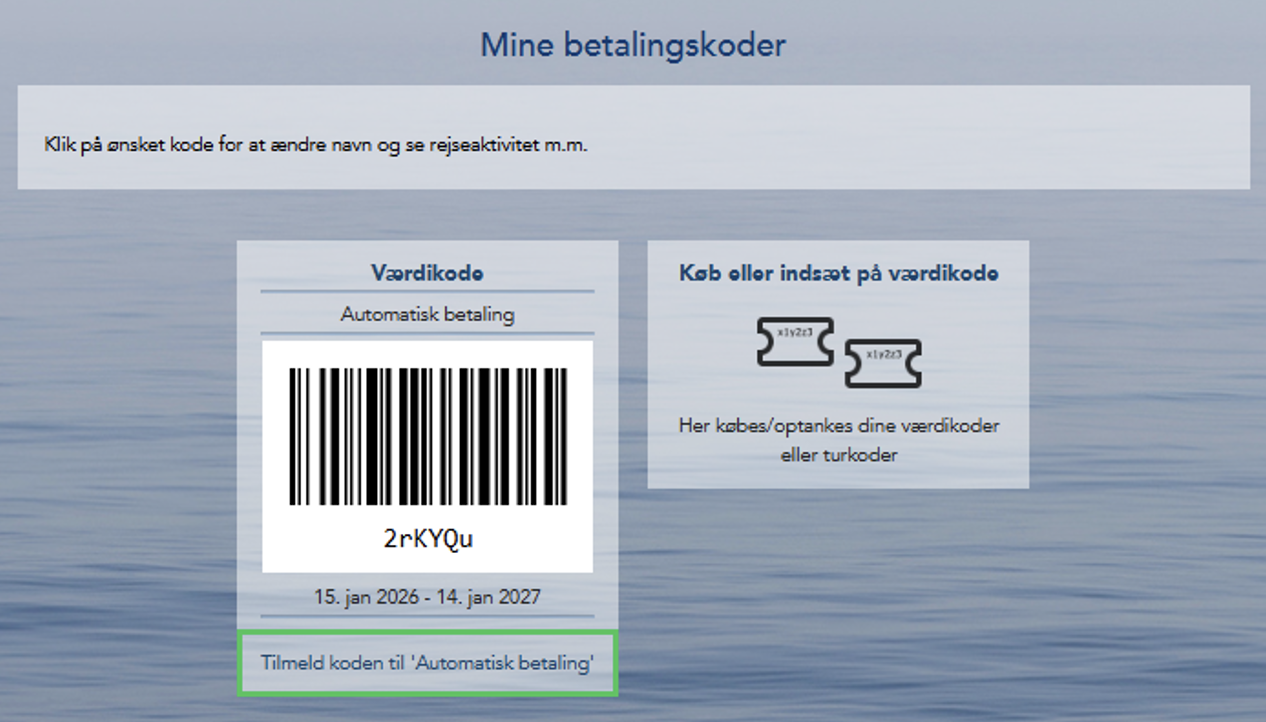Click the 'eller turkoder' text line
This screenshot has height=722, width=1266.
(x=838, y=455)
